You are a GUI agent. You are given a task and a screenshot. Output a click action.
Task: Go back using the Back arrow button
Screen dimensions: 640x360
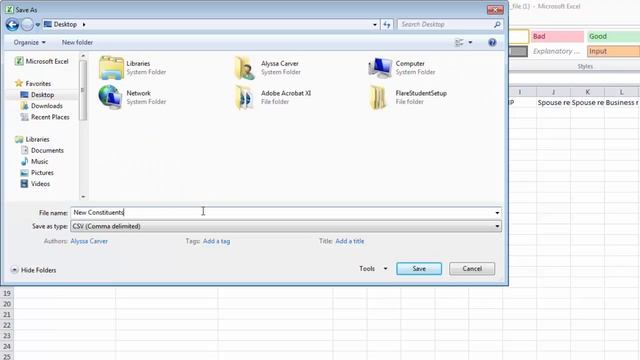pyautogui.click(x=12, y=24)
